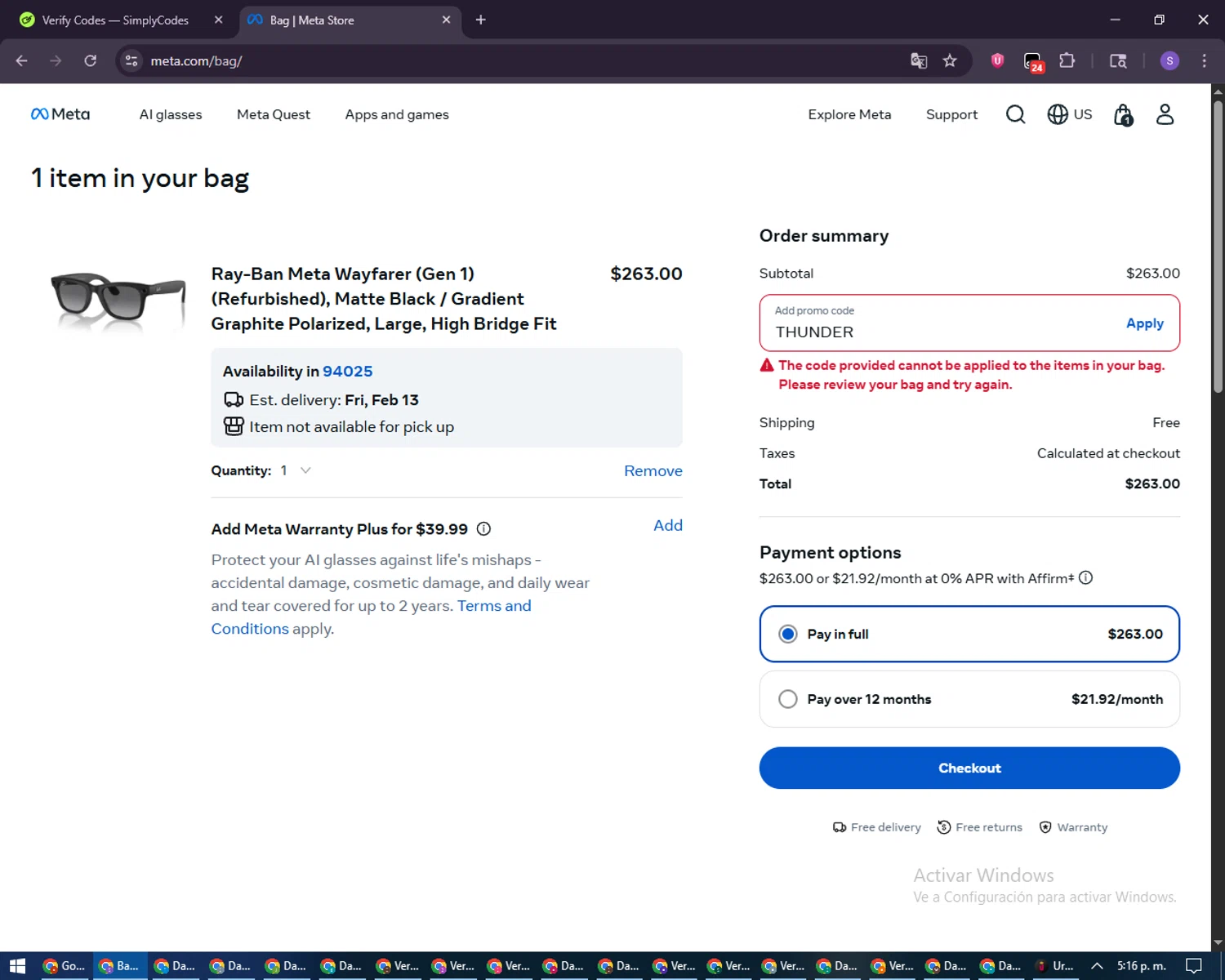The height and width of the screenshot is (980, 1225).
Task: Switch to Verify Codes — SimplyCodes tab
Action: [x=115, y=20]
